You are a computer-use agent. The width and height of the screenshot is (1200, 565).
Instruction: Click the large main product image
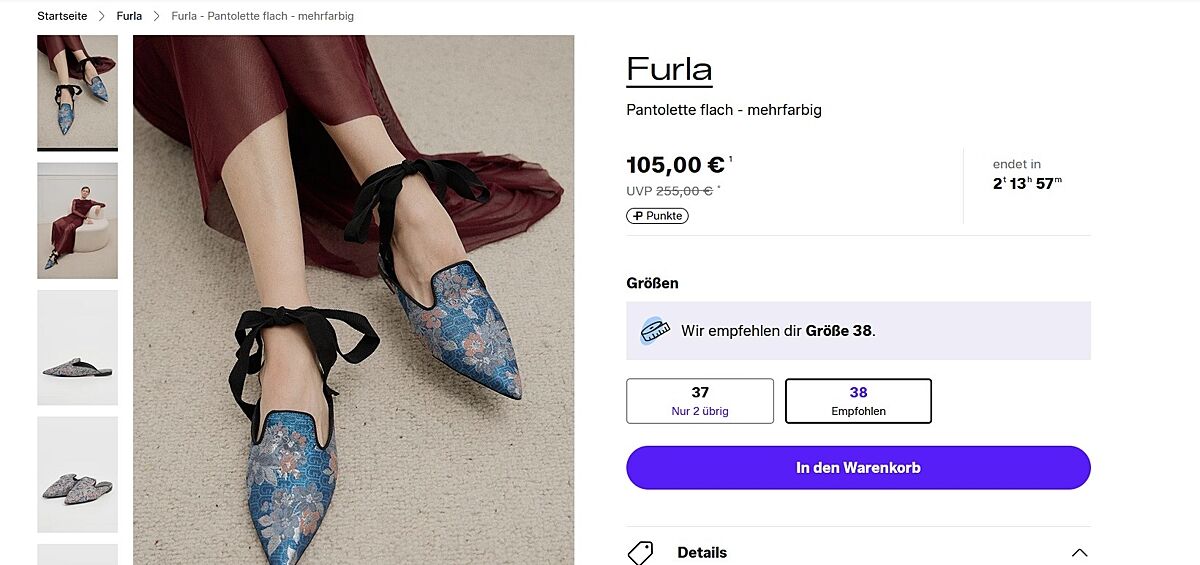[354, 300]
